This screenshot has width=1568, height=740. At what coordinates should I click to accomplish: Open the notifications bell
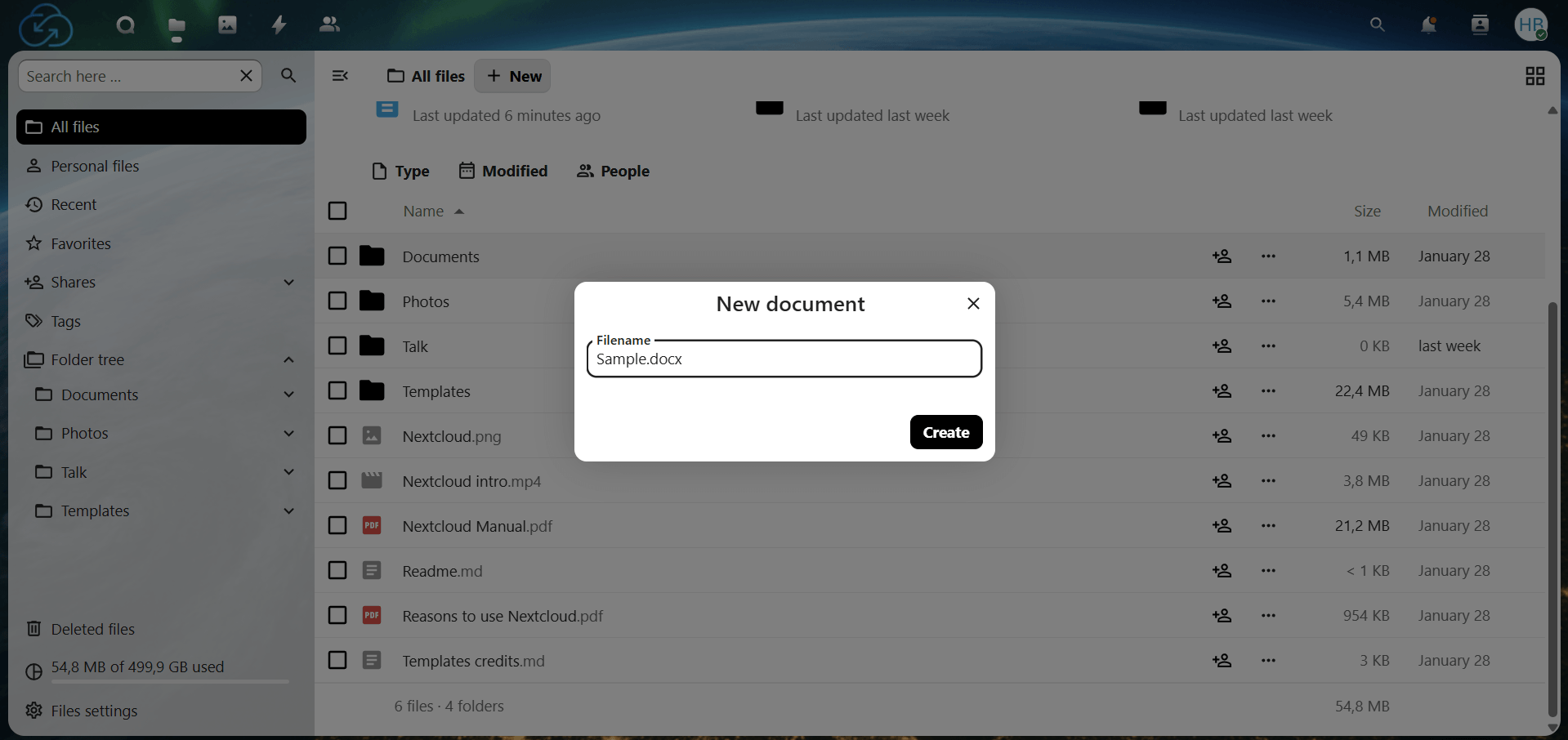[1428, 25]
